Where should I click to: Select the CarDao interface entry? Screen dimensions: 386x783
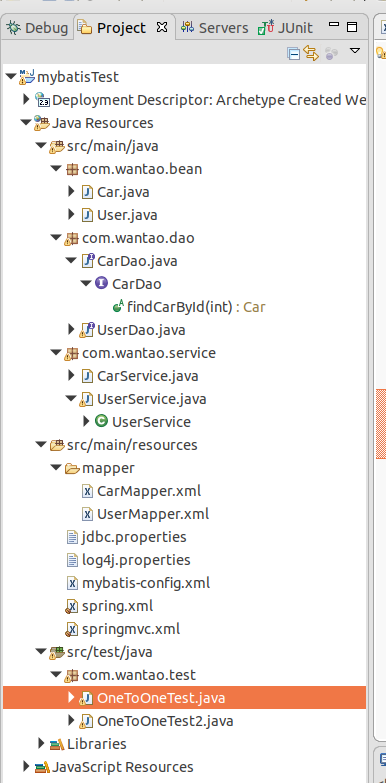[137, 284]
